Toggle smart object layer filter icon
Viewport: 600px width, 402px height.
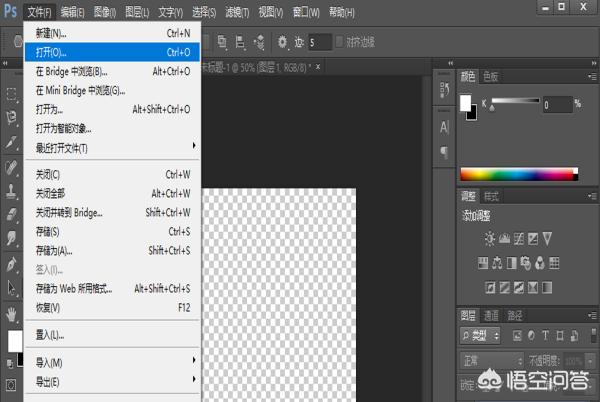[x=574, y=336]
